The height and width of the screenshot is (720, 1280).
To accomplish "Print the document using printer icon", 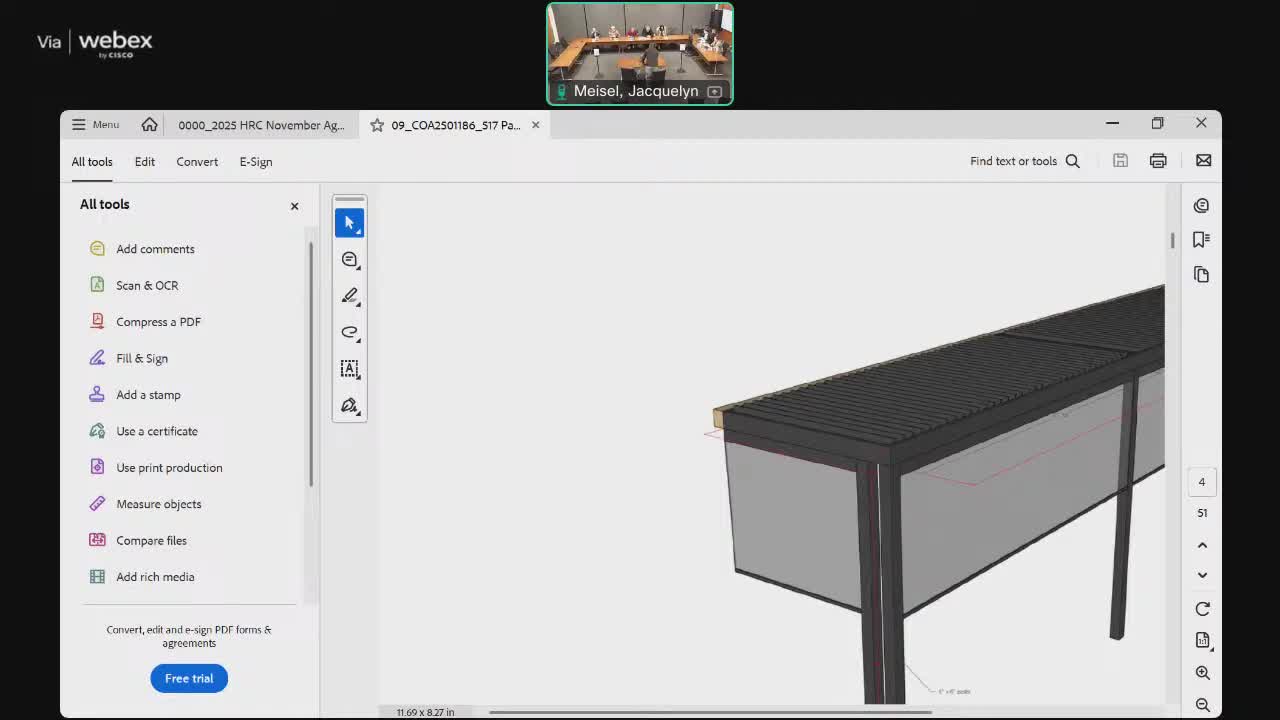I will pos(1158,161).
